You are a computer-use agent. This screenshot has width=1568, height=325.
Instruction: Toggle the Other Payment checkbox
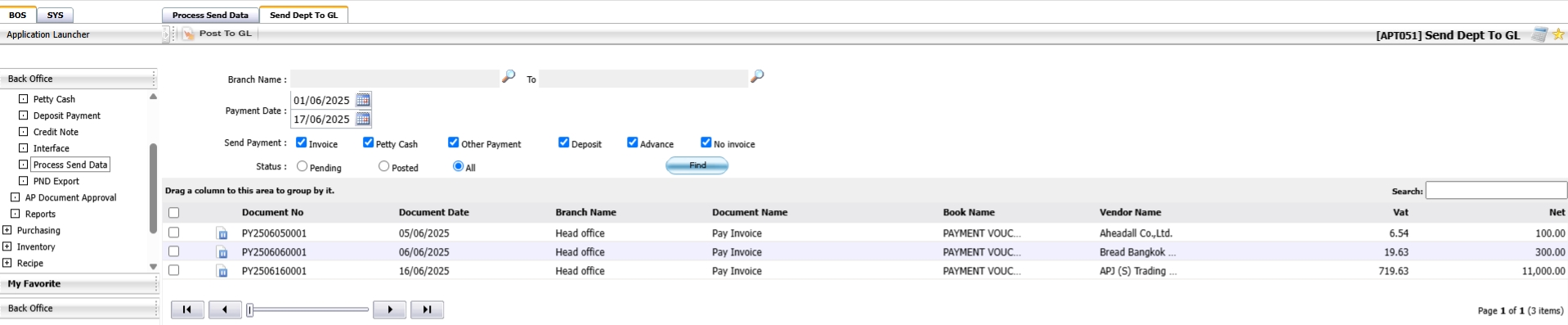coord(453,142)
